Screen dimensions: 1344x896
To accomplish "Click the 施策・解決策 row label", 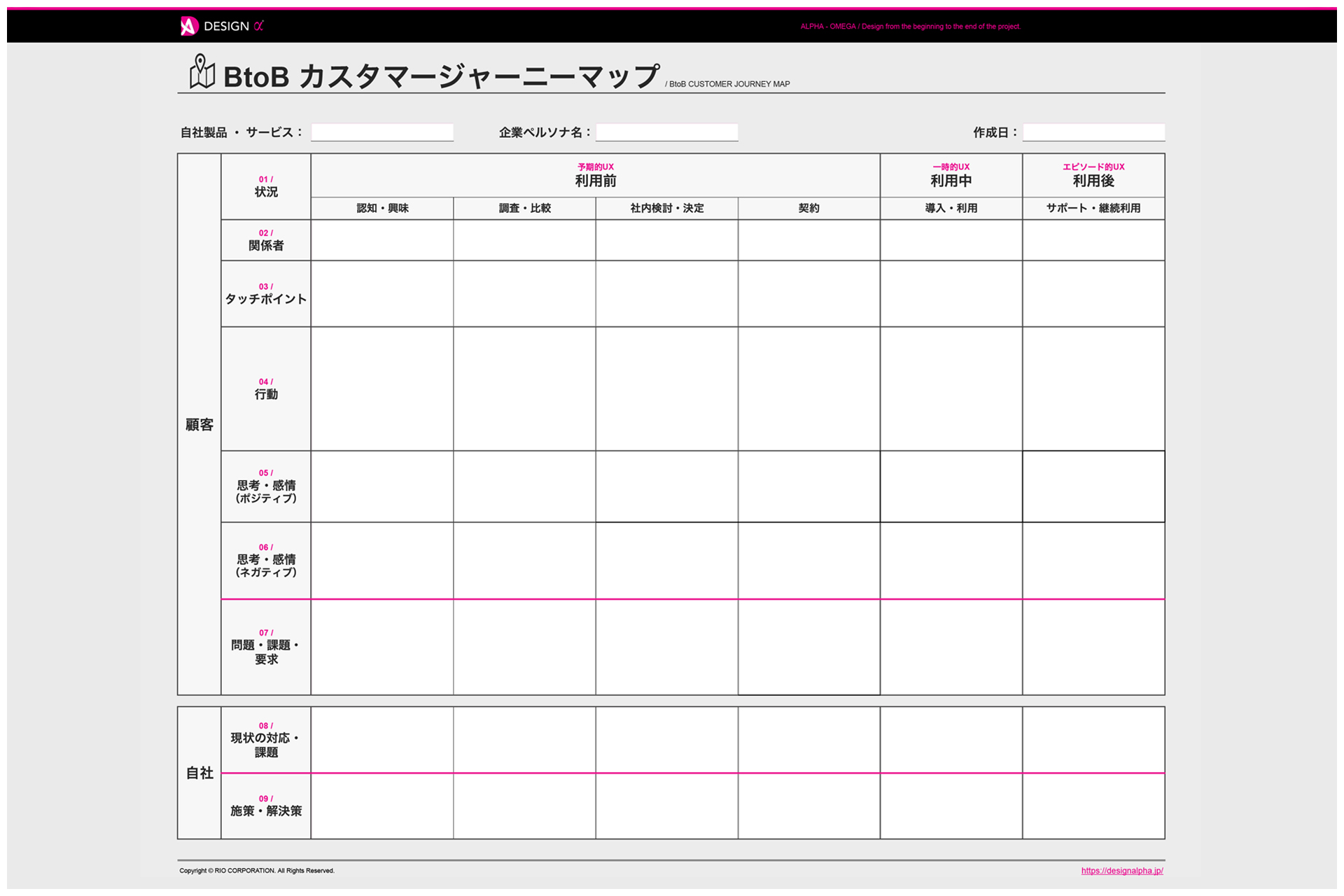I will [266, 806].
